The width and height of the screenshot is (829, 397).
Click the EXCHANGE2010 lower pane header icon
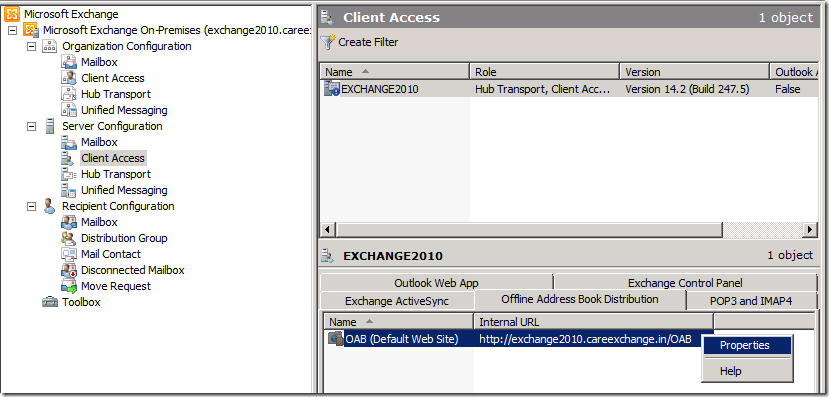[328, 257]
